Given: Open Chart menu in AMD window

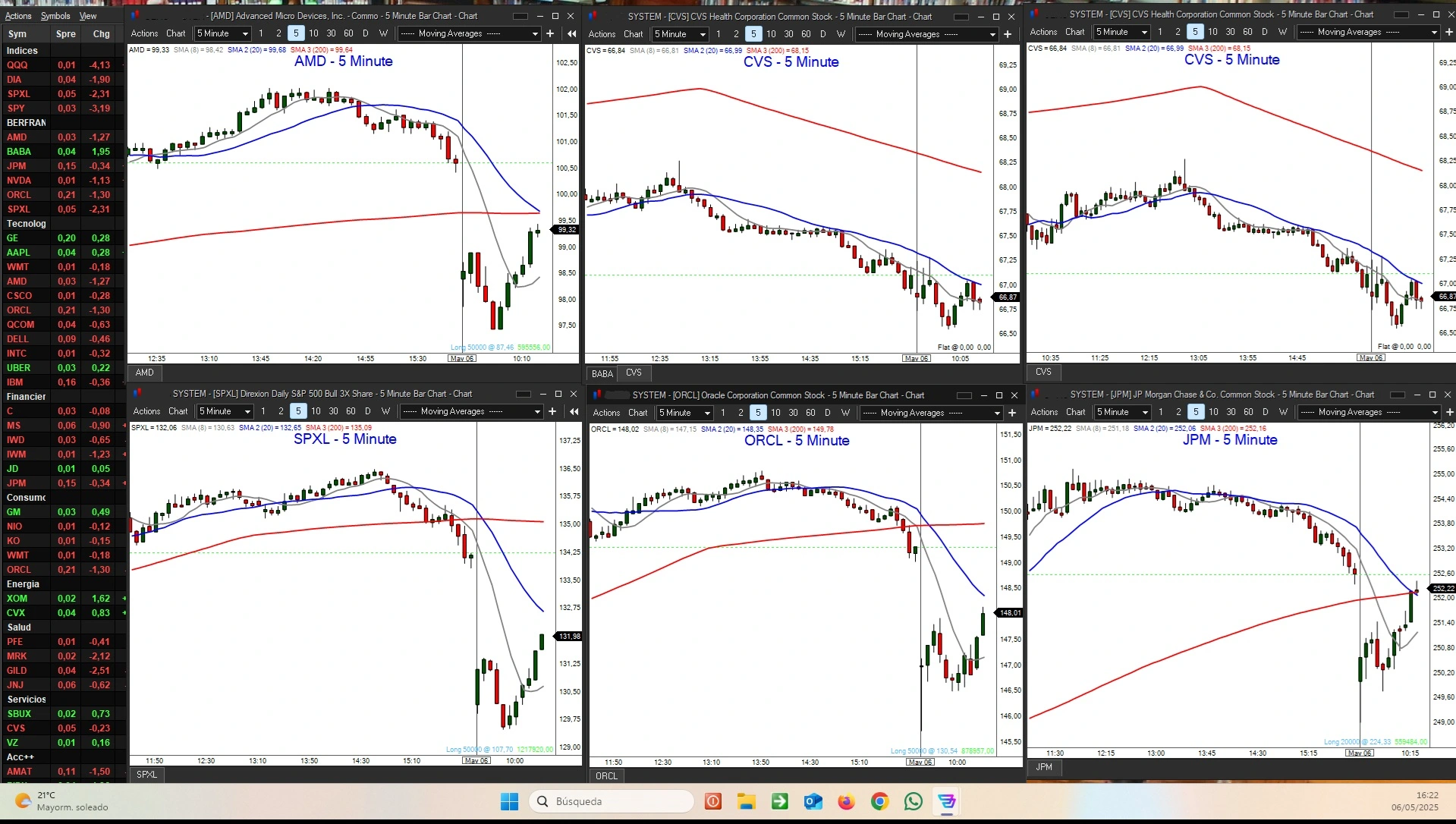Looking at the screenshot, I should [176, 33].
